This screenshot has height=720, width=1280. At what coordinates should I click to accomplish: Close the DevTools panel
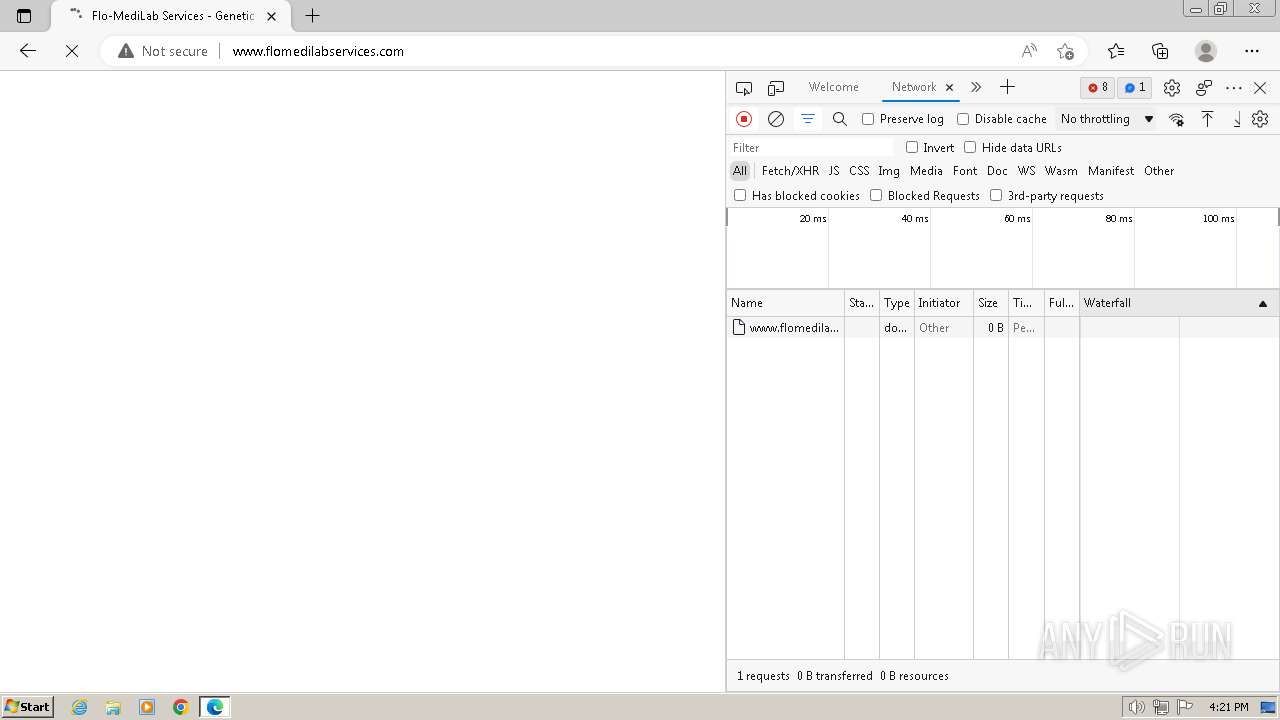tap(1260, 88)
